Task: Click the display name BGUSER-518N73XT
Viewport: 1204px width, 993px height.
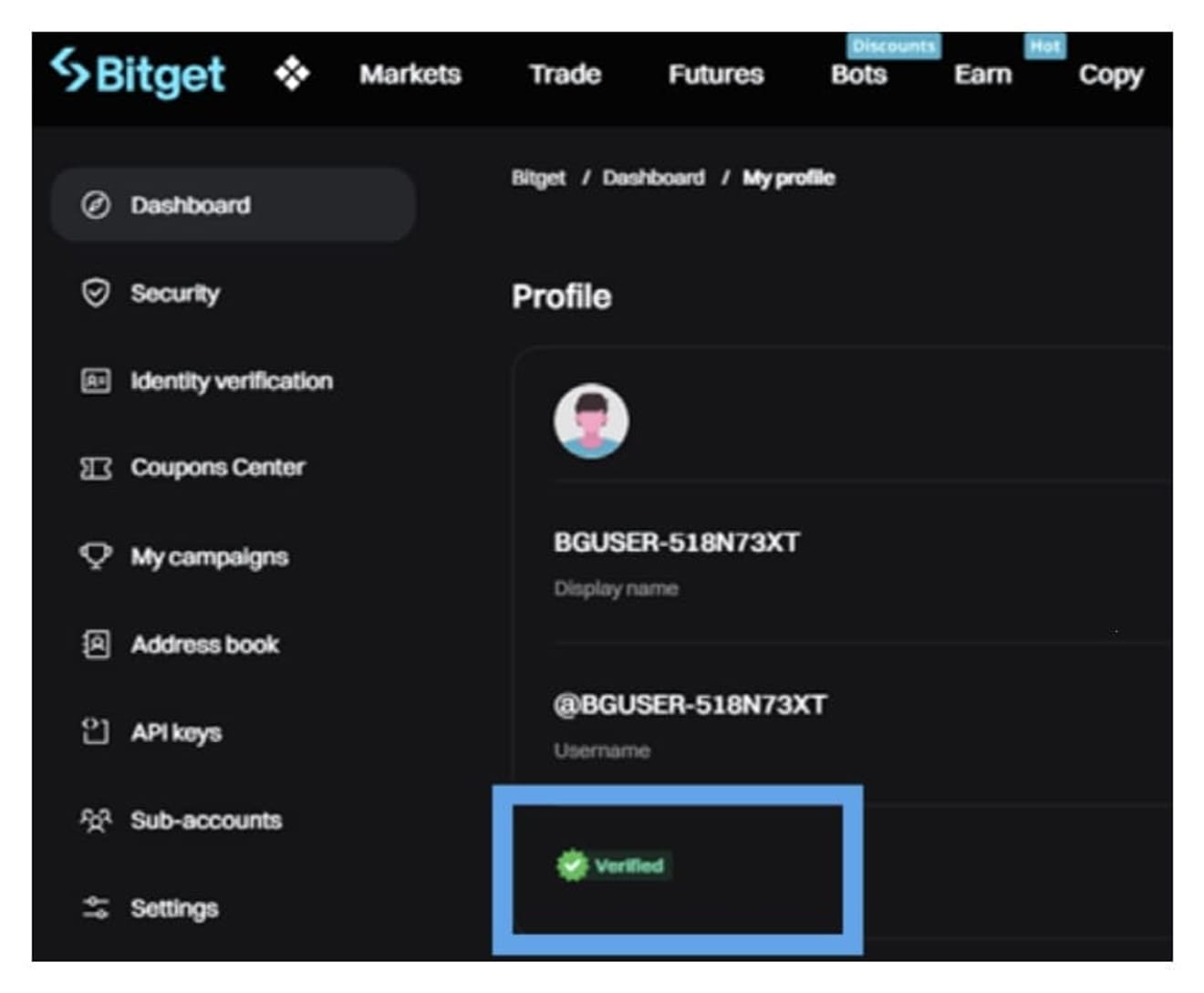Action: (677, 543)
